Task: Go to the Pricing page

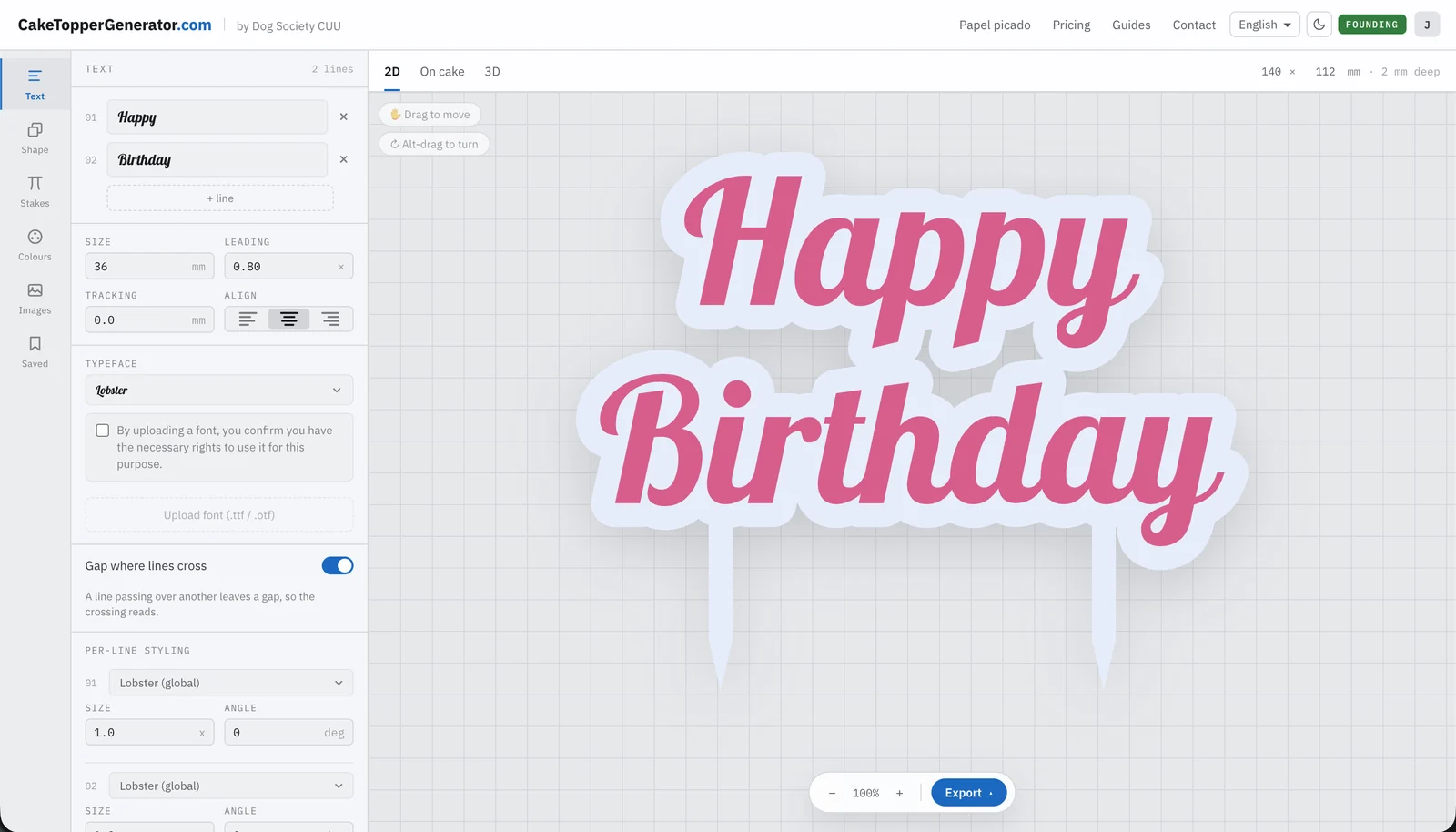Action: click(1071, 25)
